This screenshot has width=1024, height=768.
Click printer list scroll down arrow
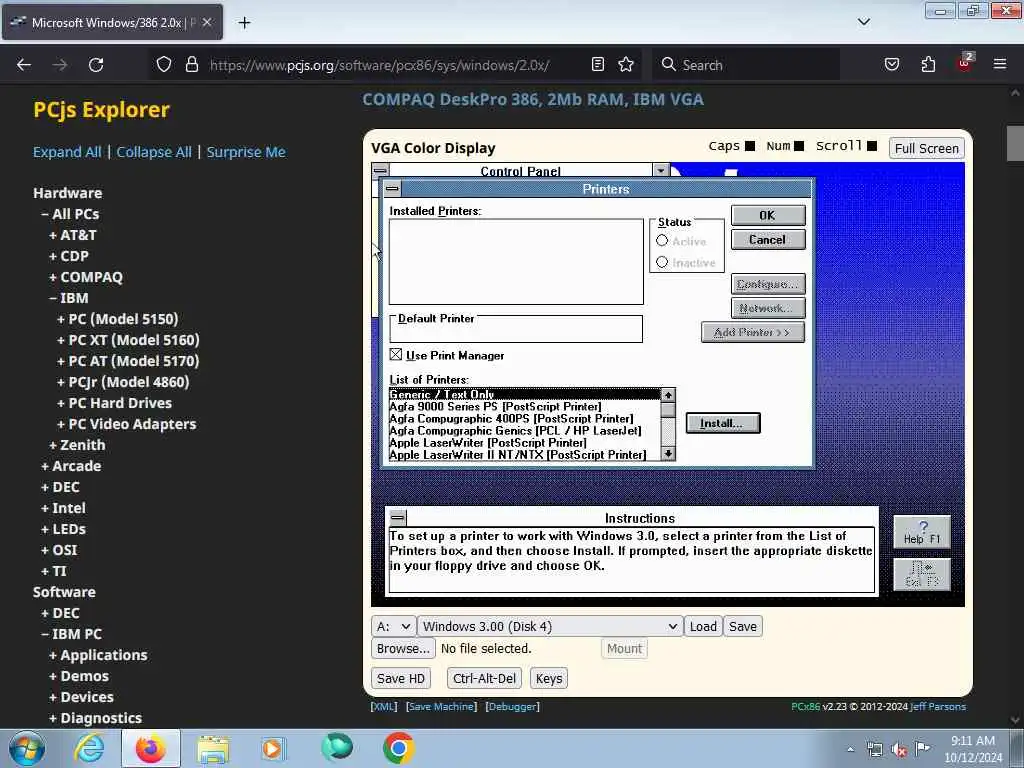[x=667, y=453]
